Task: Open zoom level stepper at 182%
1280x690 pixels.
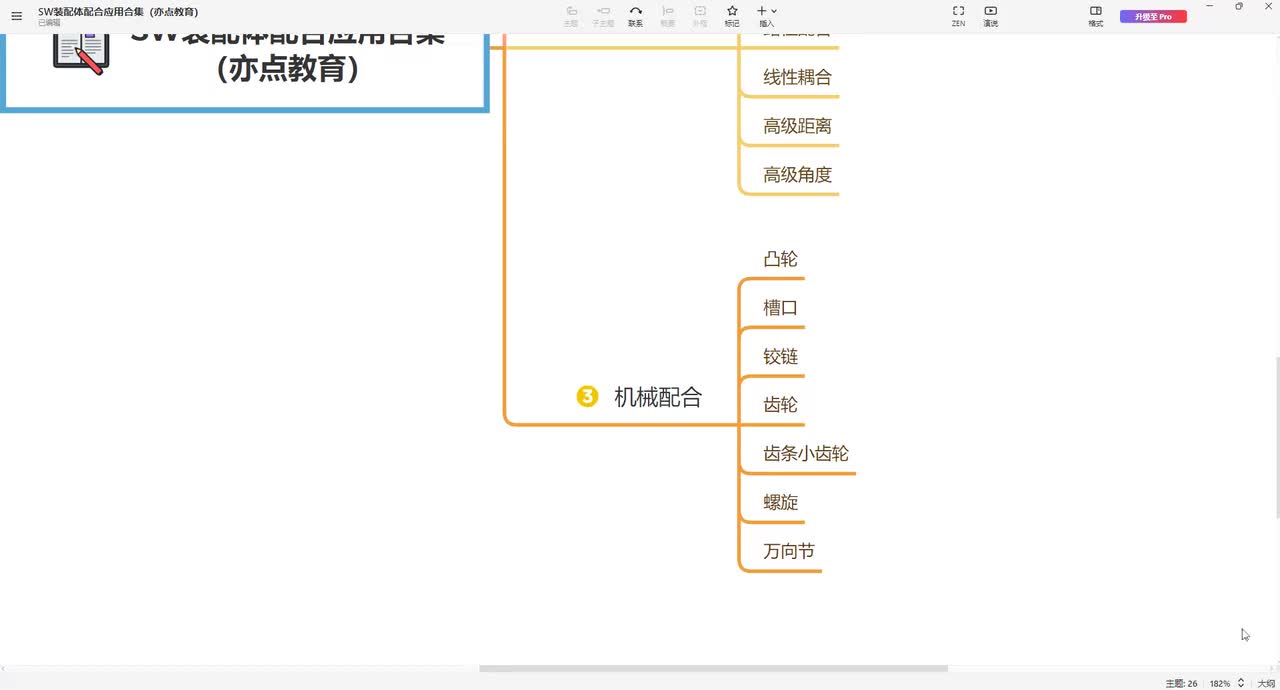Action: pos(1241,683)
